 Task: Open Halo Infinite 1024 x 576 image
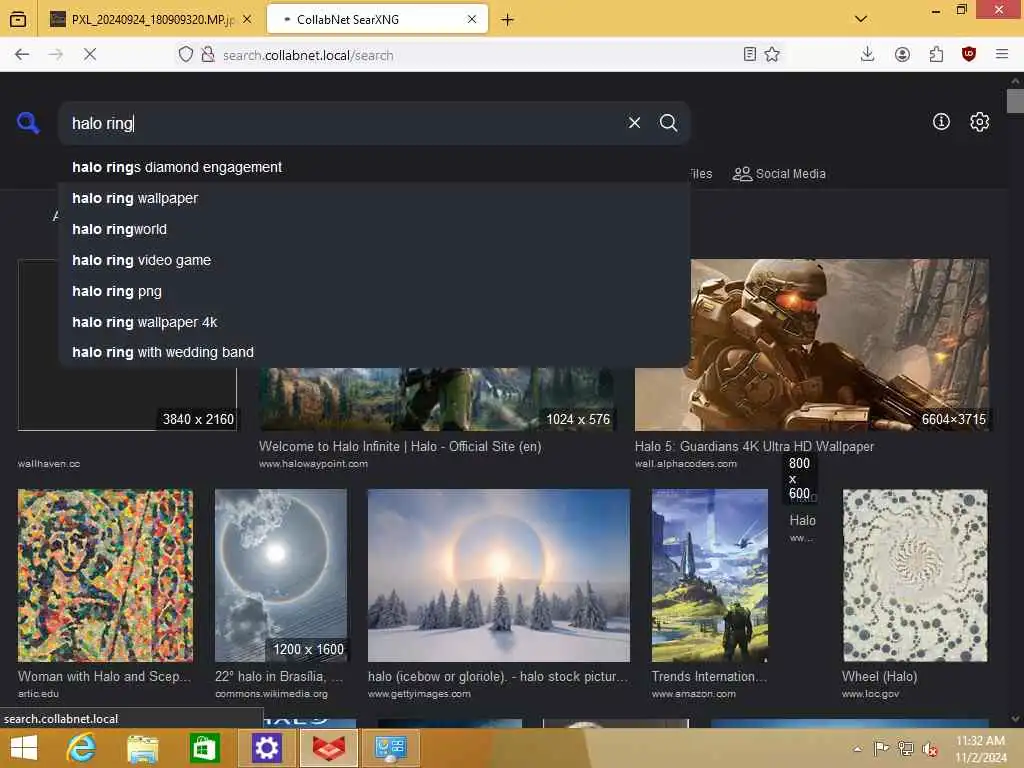click(436, 399)
